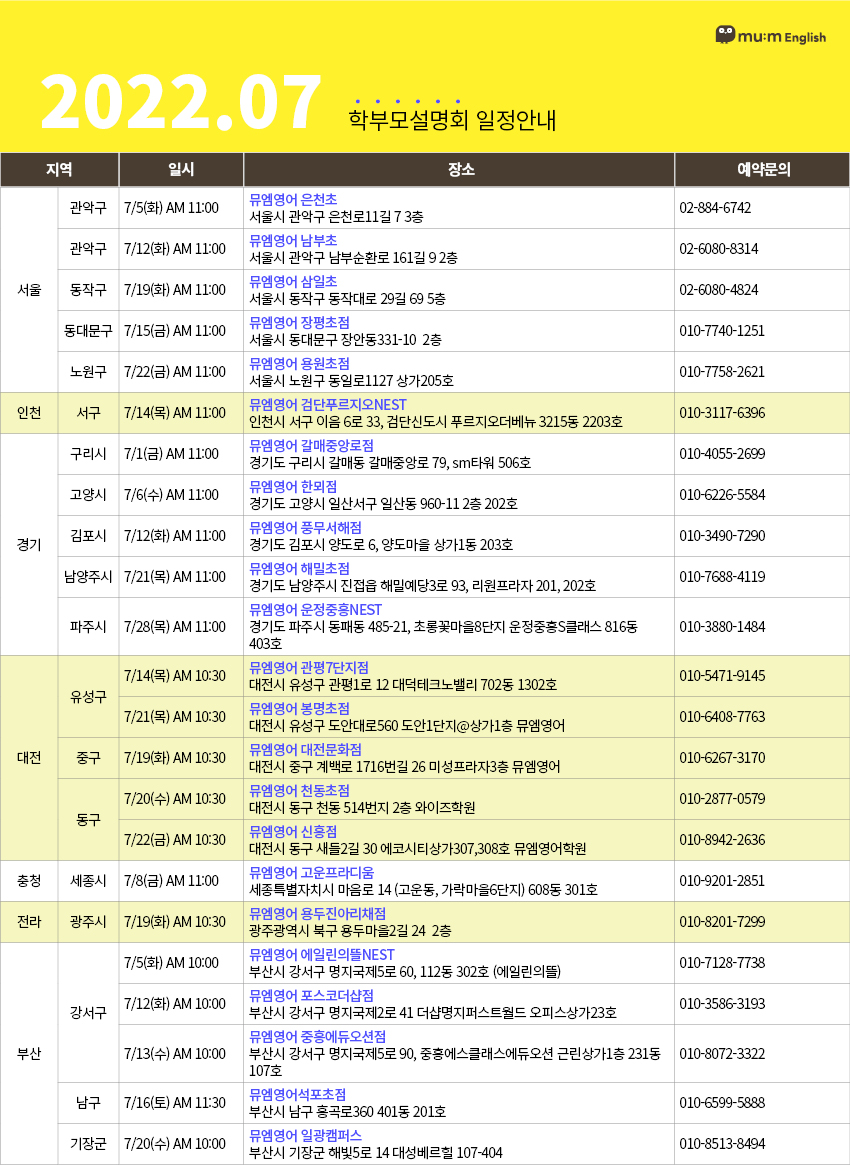850x1165 pixels.
Task: Open the 뮤엠영어 대전문화점 link
Action: click(305, 748)
